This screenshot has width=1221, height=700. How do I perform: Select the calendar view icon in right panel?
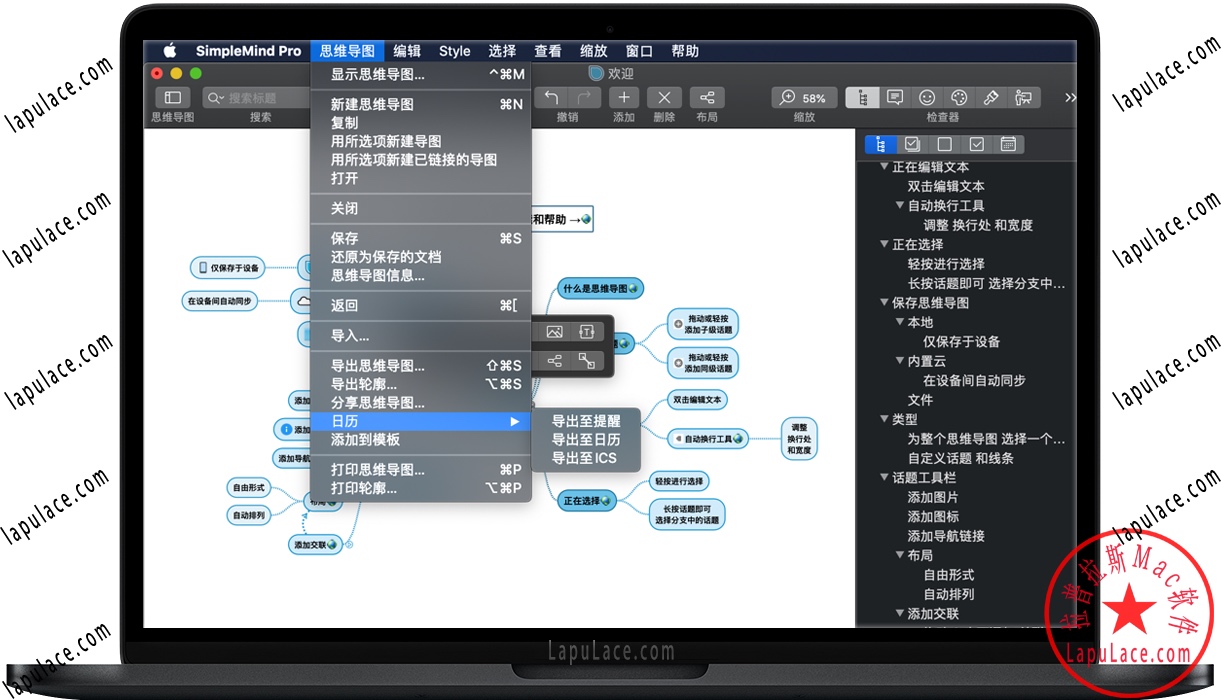click(1009, 144)
